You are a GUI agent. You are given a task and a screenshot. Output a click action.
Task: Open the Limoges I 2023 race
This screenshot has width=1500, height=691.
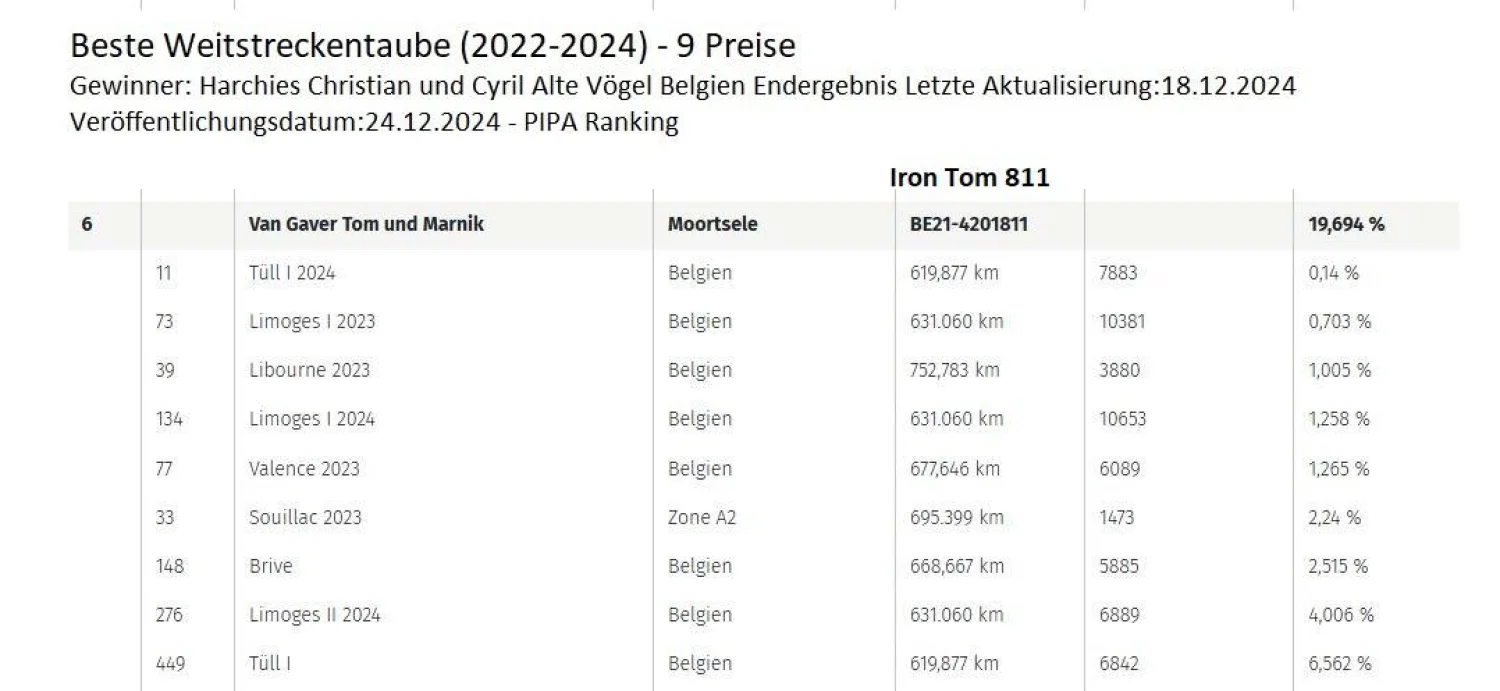tap(312, 321)
